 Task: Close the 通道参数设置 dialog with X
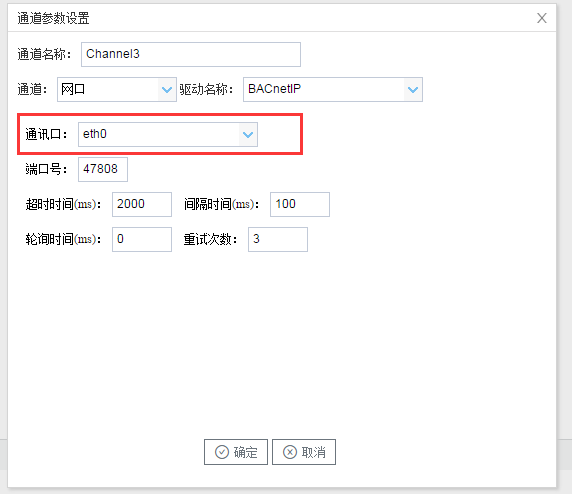pos(542,18)
